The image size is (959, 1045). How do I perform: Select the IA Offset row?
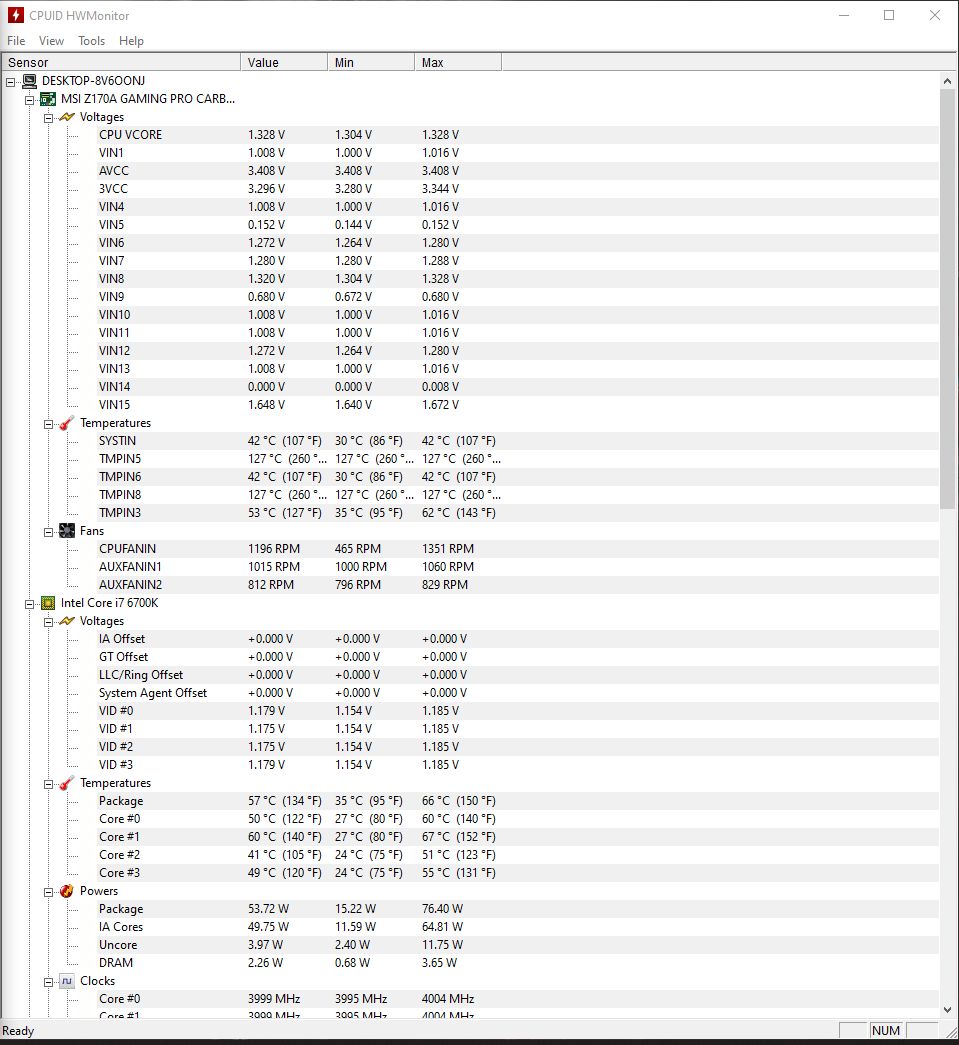click(518, 638)
